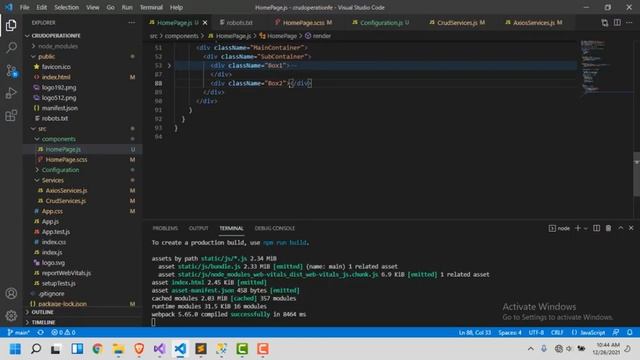Unfold collapsed Box1 div on line 53
The height and width of the screenshot is (360, 640).
(x=169, y=65)
